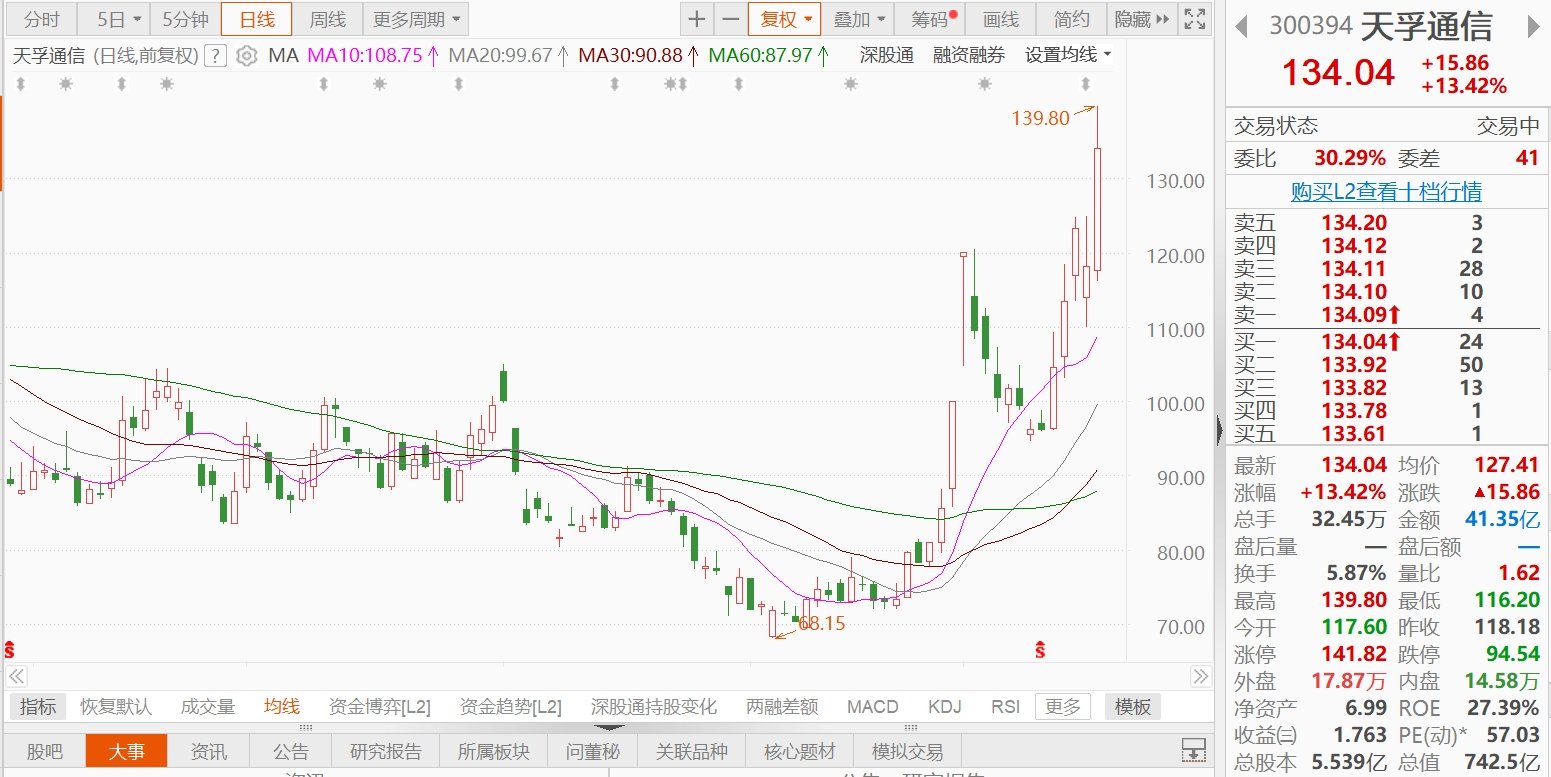Switch to 简约 simple mode
This screenshot has width=1551, height=777.
coord(1071,19)
